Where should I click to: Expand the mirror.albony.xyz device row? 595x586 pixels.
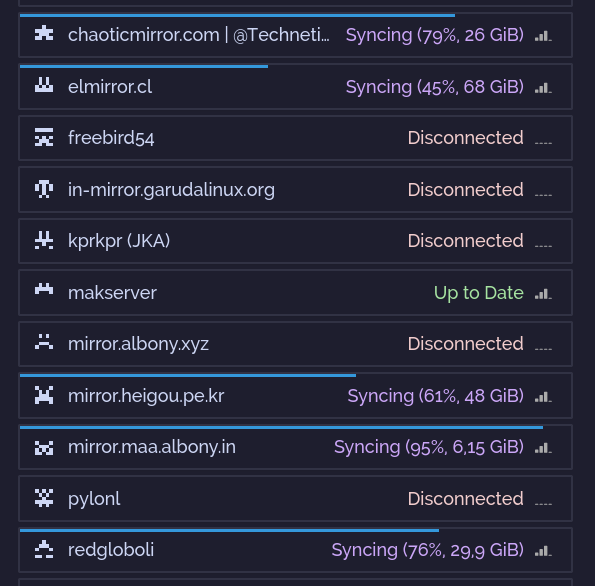click(x=295, y=344)
